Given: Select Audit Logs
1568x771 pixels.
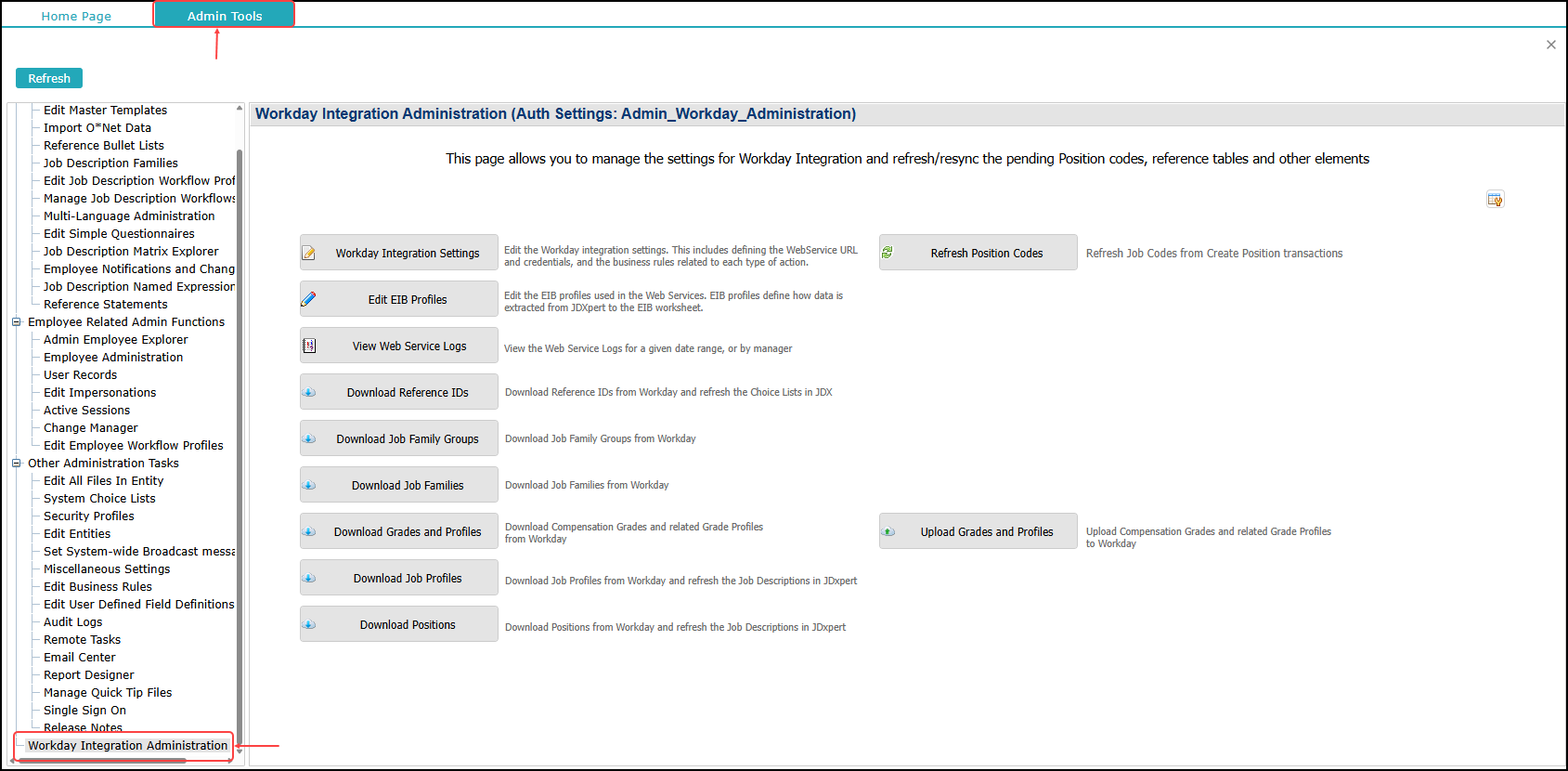Looking at the screenshot, I should tap(73, 622).
